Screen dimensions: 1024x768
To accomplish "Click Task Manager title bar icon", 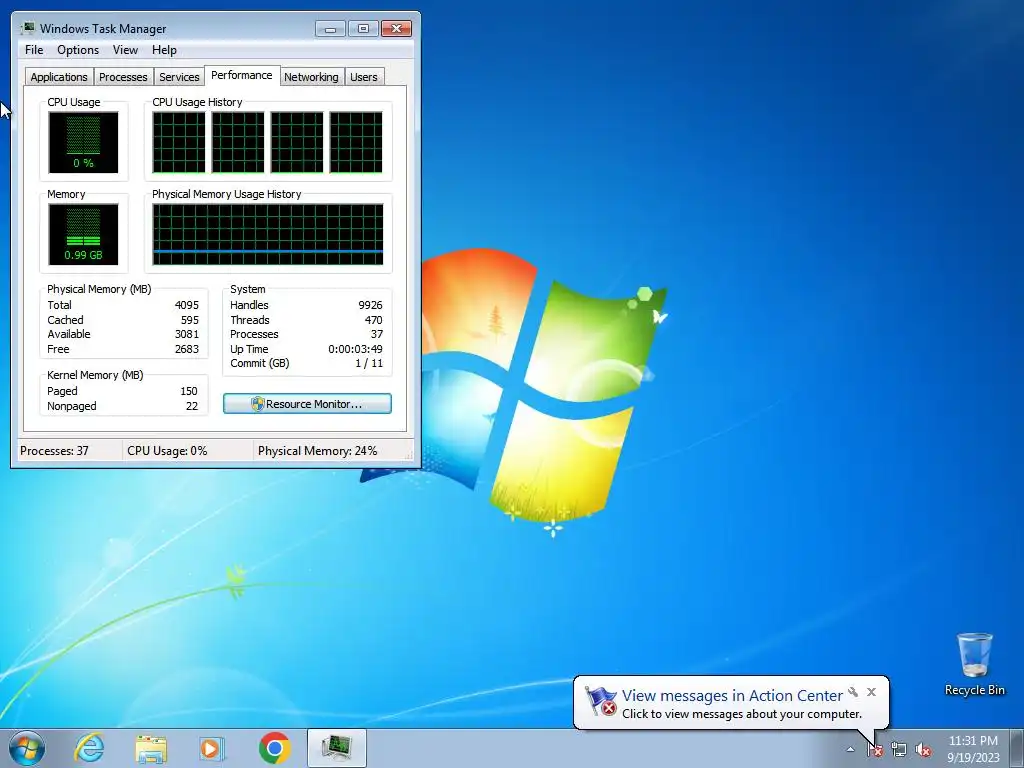I will [27, 28].
